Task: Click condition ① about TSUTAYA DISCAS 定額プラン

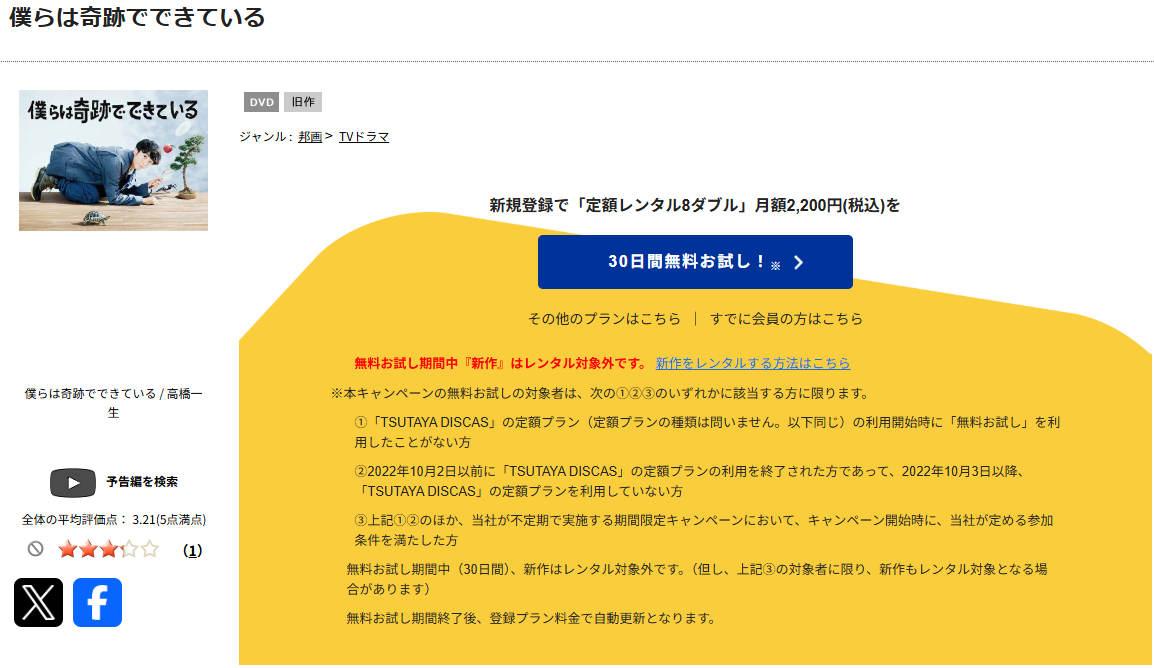Action: [707, 433]
